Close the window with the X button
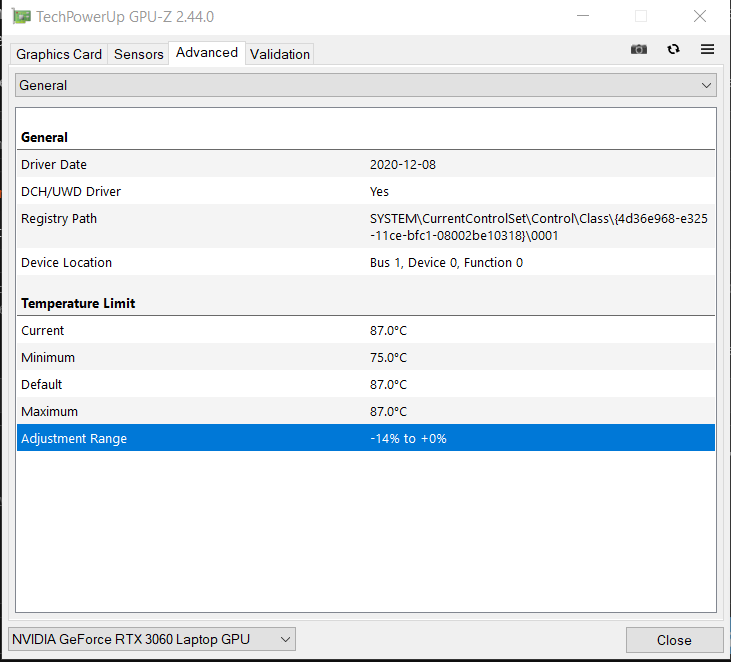Screen dimensions: 731x662 click(x=700, y=16)
